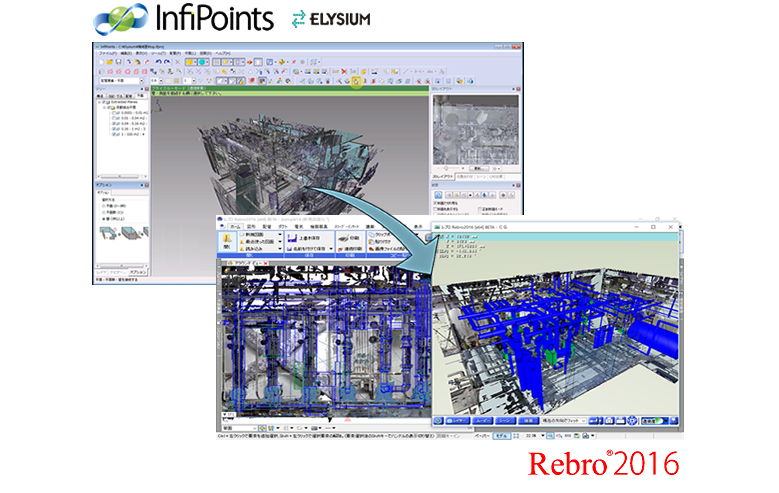Click 上書き保存 save icon in Rebro ribbon
Image resolution: width=779 pixels, height=493 pixels.
click(292, 238)
